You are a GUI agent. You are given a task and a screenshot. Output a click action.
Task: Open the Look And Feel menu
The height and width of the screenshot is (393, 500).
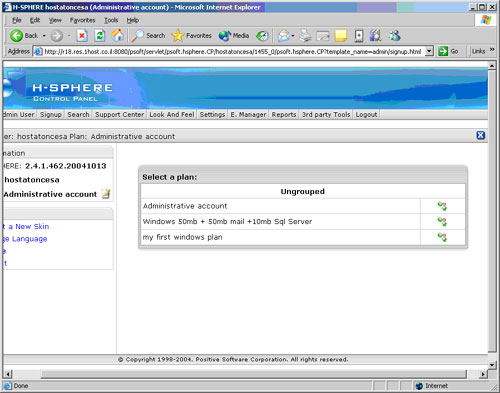tap(172, 114)
